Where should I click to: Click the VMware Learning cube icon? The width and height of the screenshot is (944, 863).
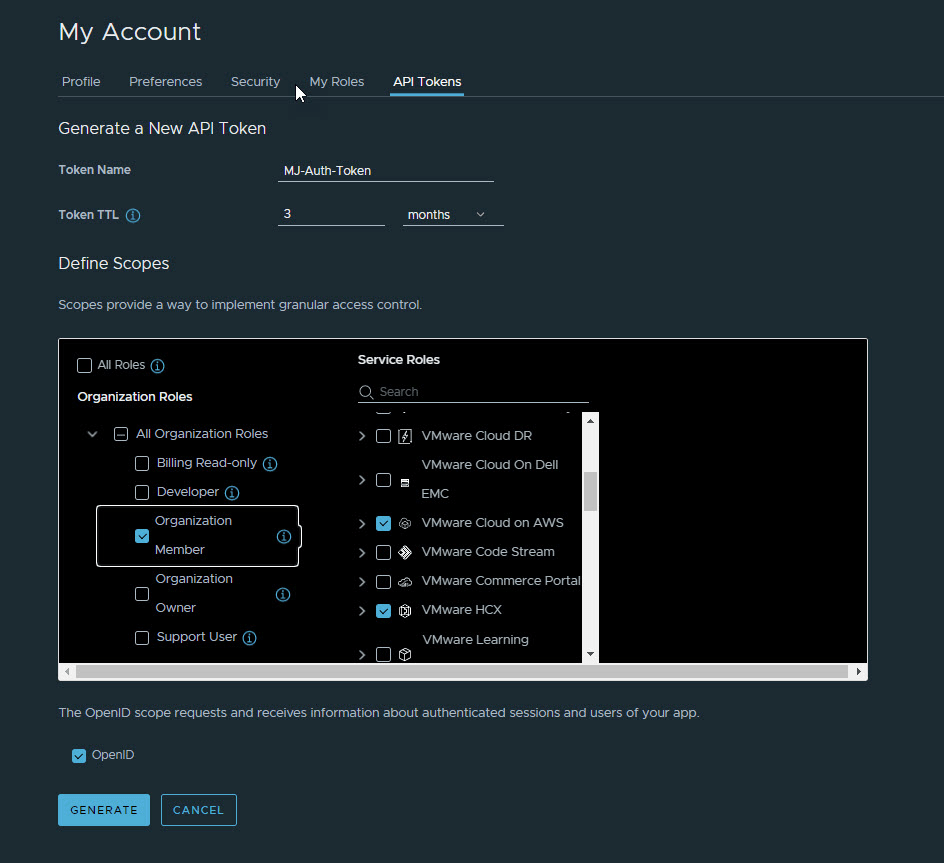pos(405,654)
